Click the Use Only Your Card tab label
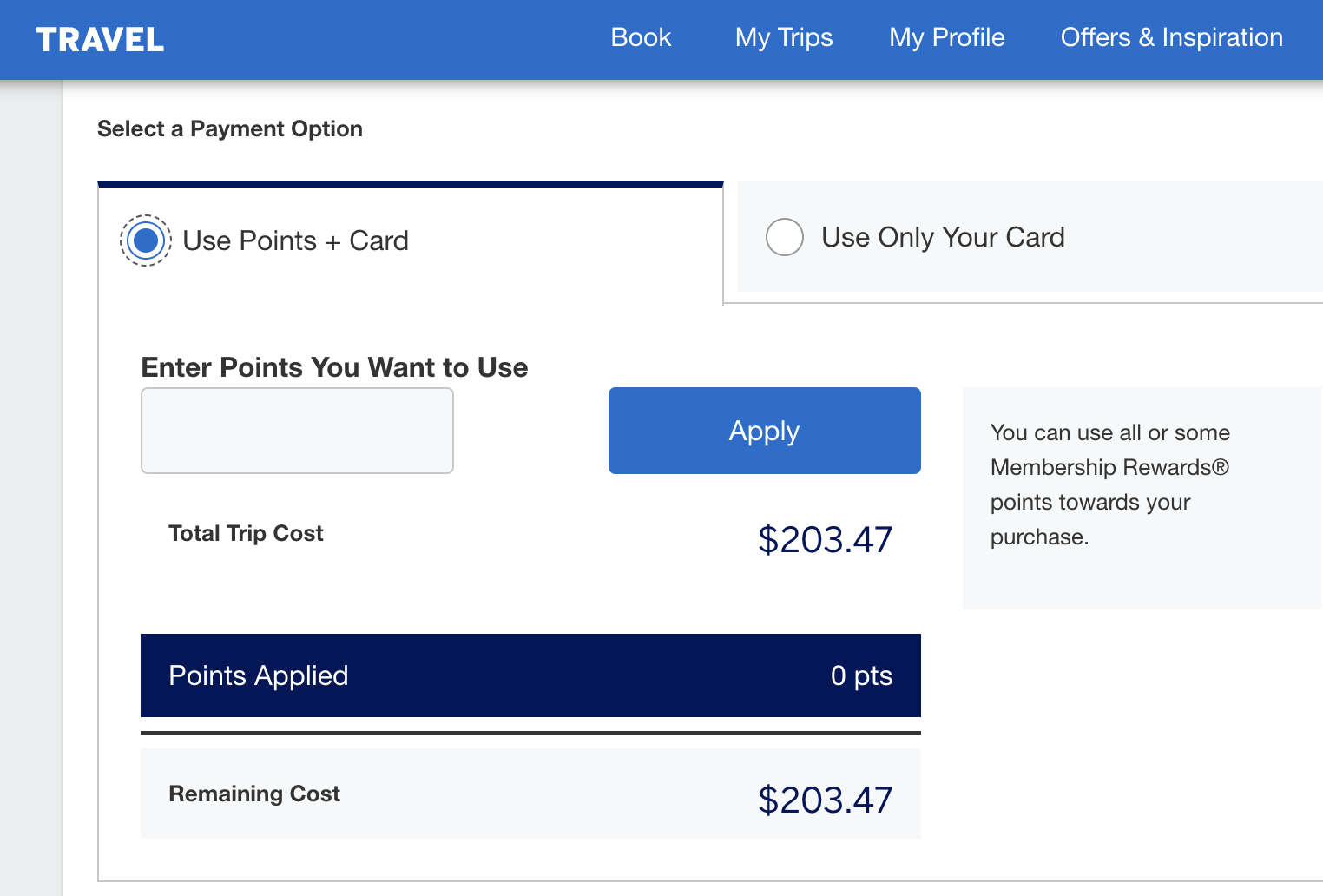Screen dimensions: 1323x896 943,237
